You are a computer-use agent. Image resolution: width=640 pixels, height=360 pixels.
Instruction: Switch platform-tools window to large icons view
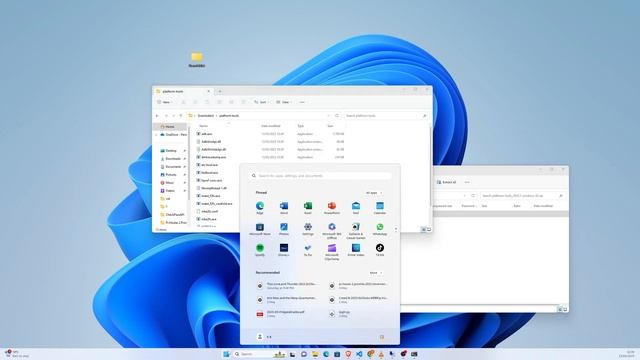[429, 230]
